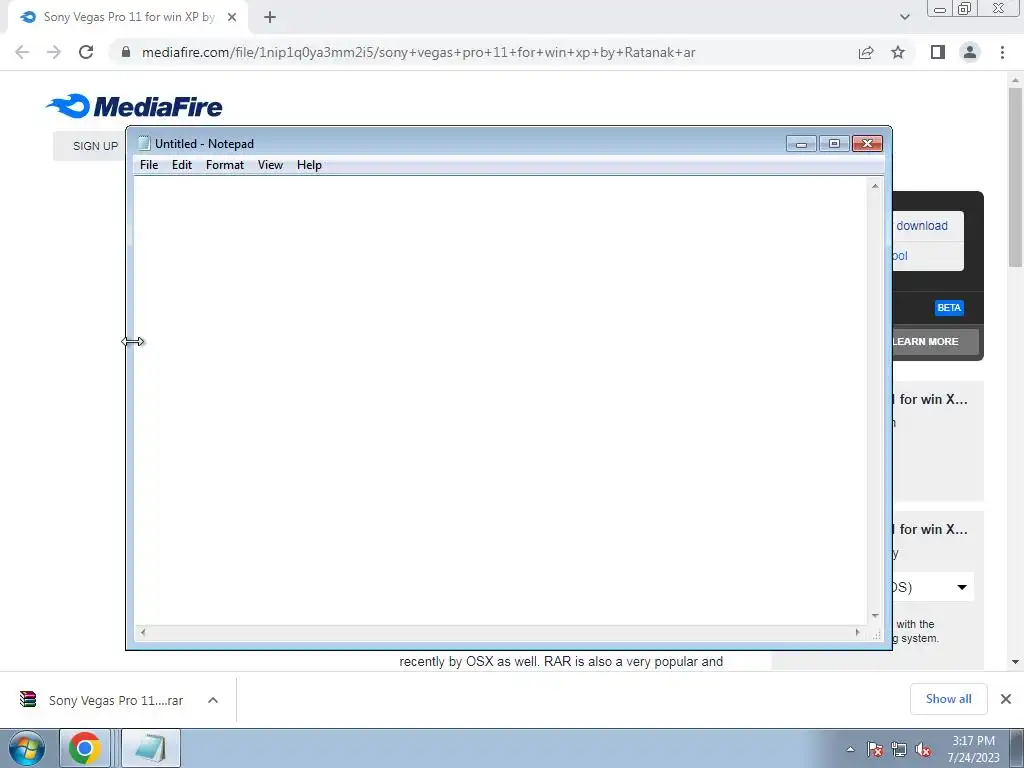The width and height of the screenshot is (1024, 768).
Task: Open downloaded Sony Vegas Pro 11 rar file
Action: tap(116, 700)
